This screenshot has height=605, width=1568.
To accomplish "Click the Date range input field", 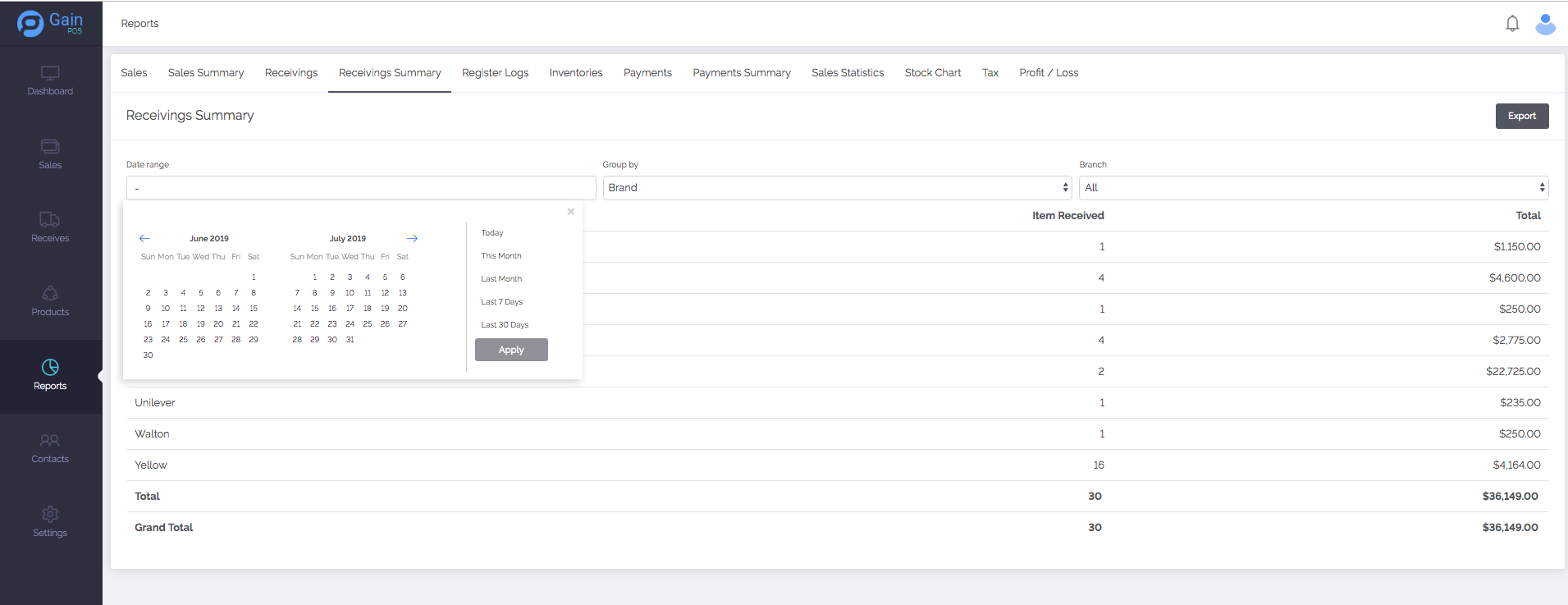I will tap(361, 188).
